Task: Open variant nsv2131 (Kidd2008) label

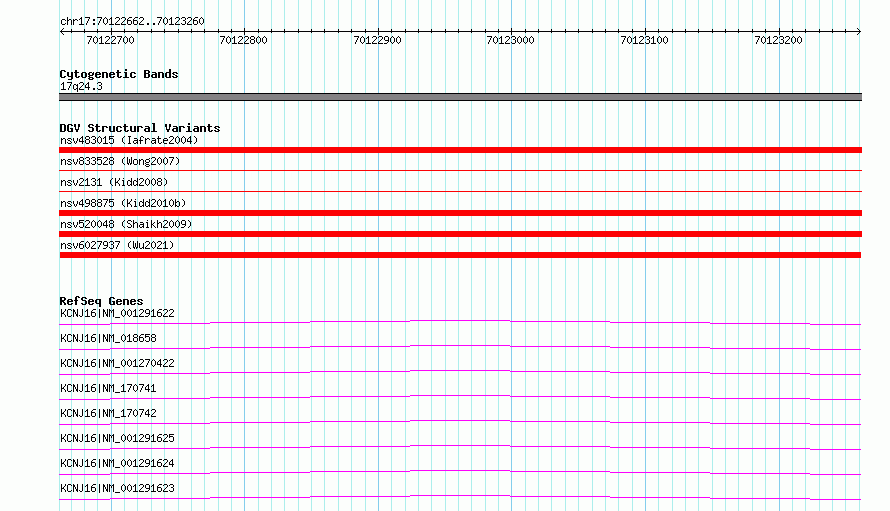Action: (114, 182)
